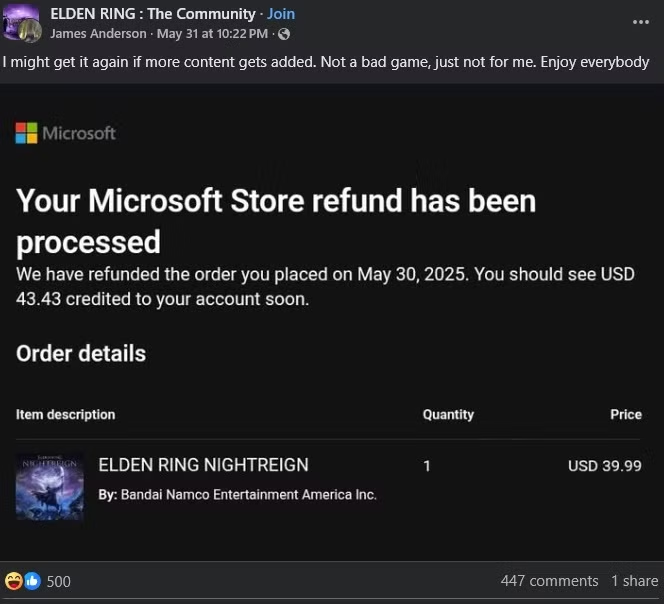664x604 pixels.
Task: Open the ELDEN RING : The Community group page
Action: pyautogui.click(x=153, y=14)
